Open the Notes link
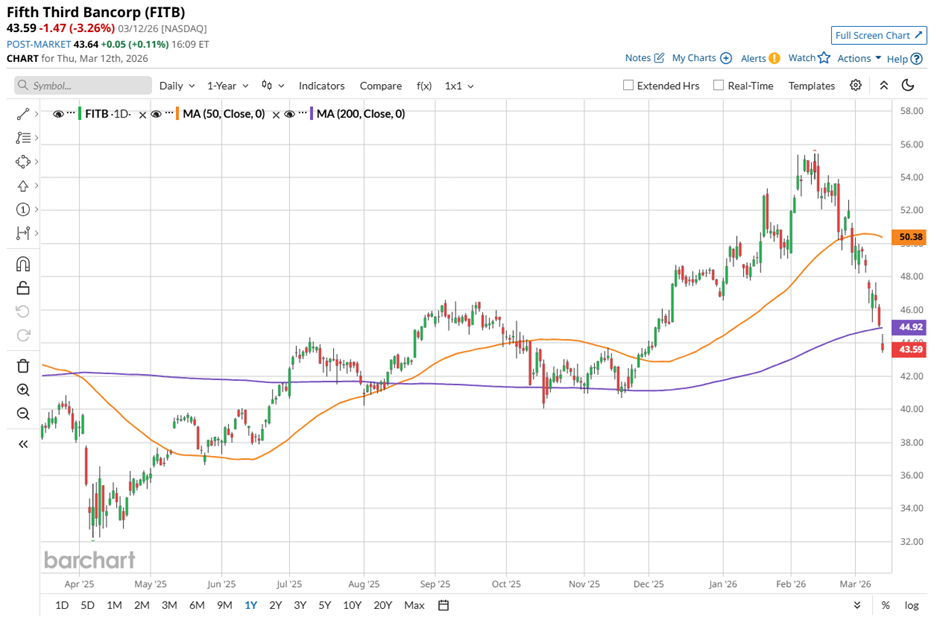 click(644, 58)
